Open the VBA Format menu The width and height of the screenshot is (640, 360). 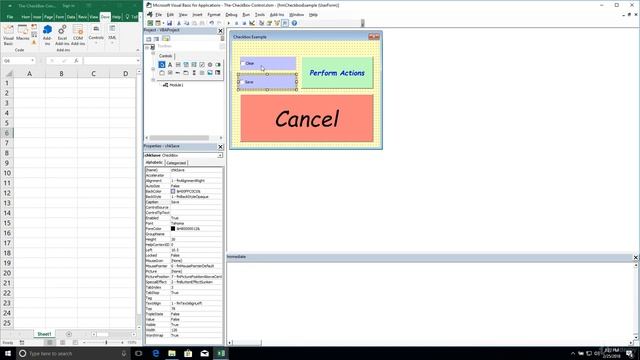(x=214, y=15)
